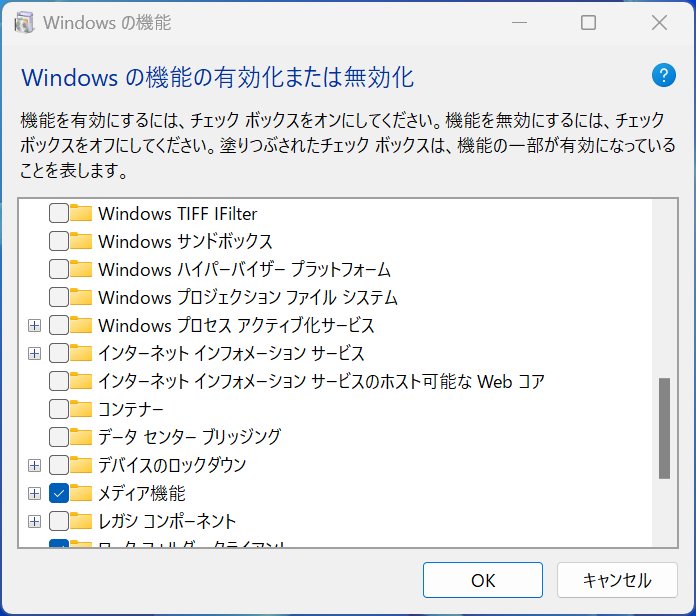
Task: Click the blue help question mark icon
Action: (x=664, y=75)
